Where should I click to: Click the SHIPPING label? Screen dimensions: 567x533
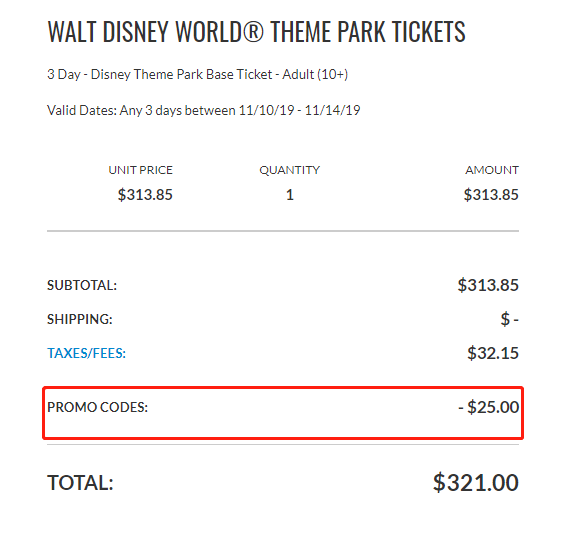pyautogui.click(x=80, y=319)
